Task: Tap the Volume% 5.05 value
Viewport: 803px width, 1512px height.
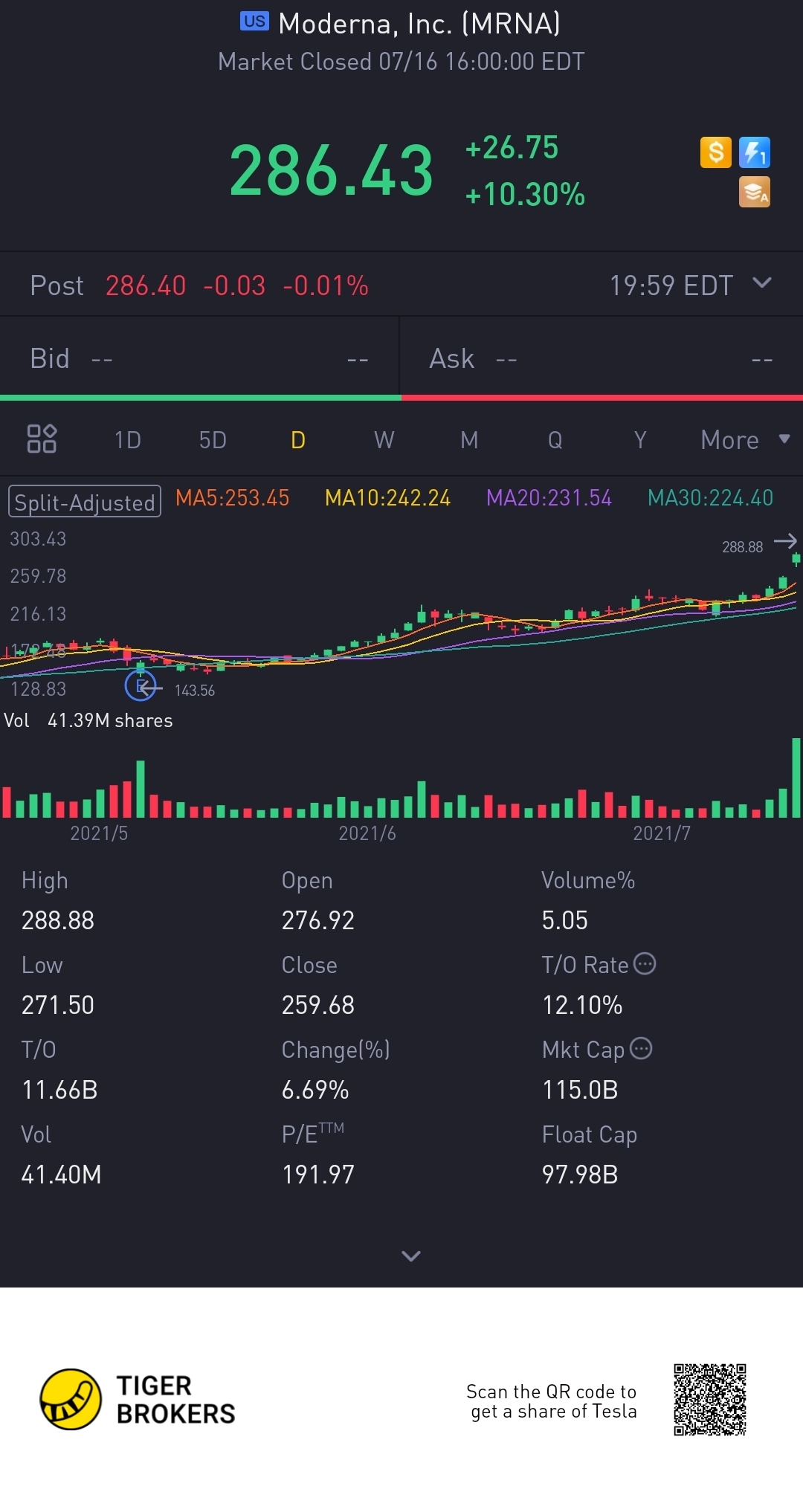Action: point(565,920)
